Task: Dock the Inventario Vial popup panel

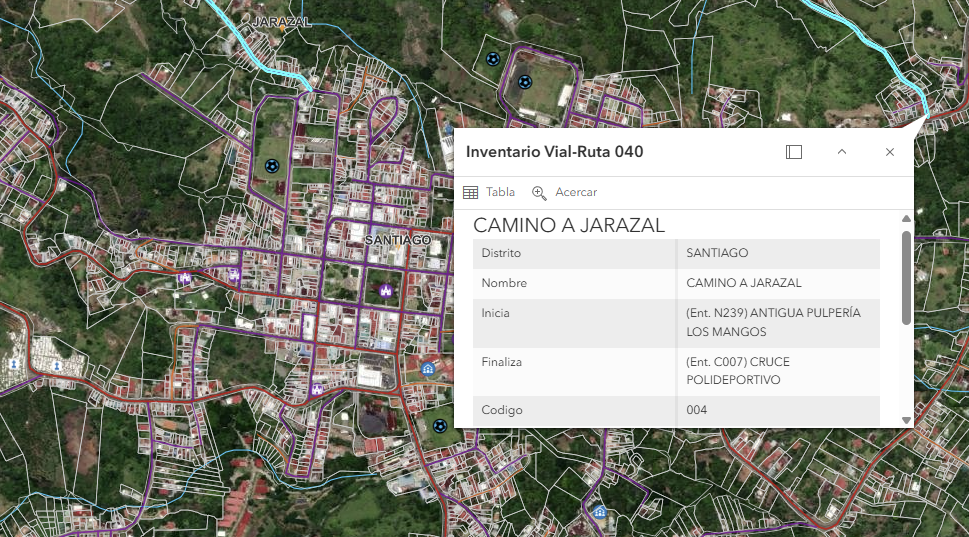Action: click(793, 152)
